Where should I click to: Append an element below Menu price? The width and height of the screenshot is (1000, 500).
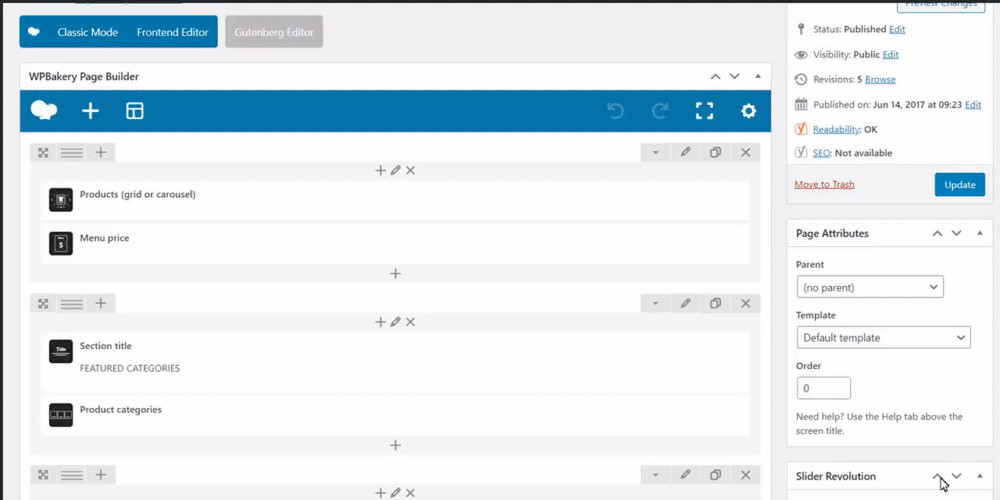point(395,274)
